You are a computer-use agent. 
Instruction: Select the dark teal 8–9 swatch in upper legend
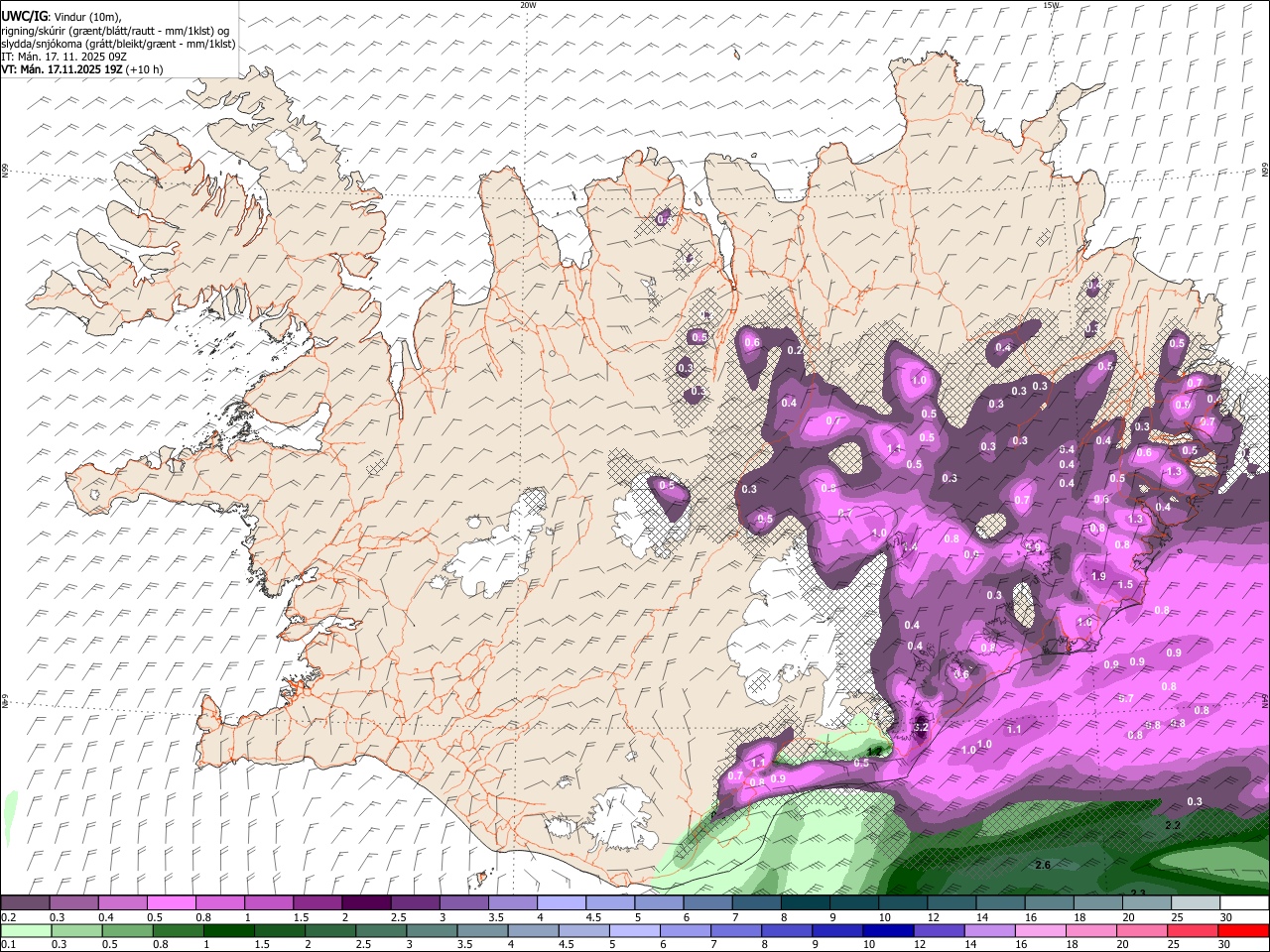click(806, 903)
